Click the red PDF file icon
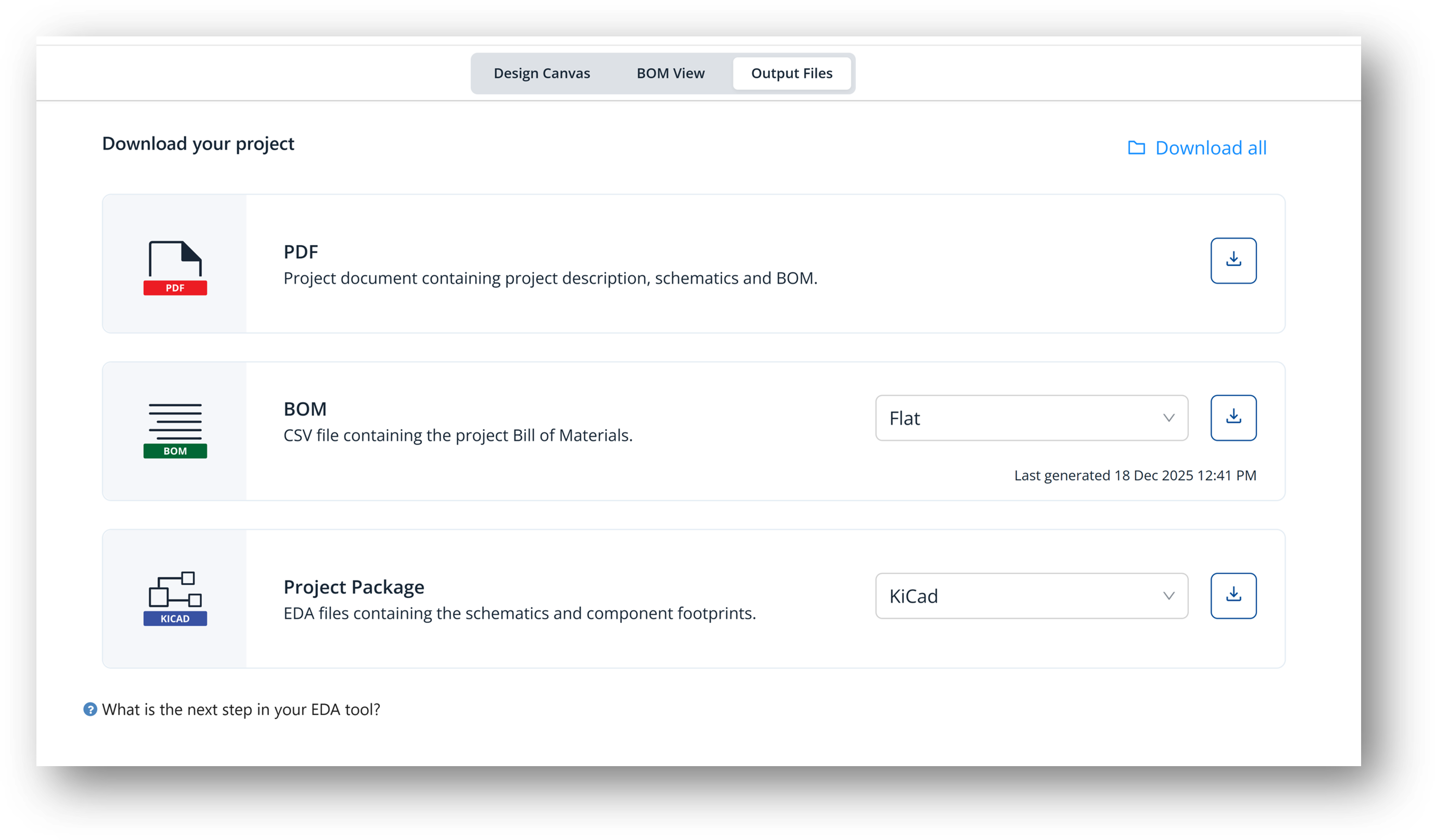 point(175,267)
